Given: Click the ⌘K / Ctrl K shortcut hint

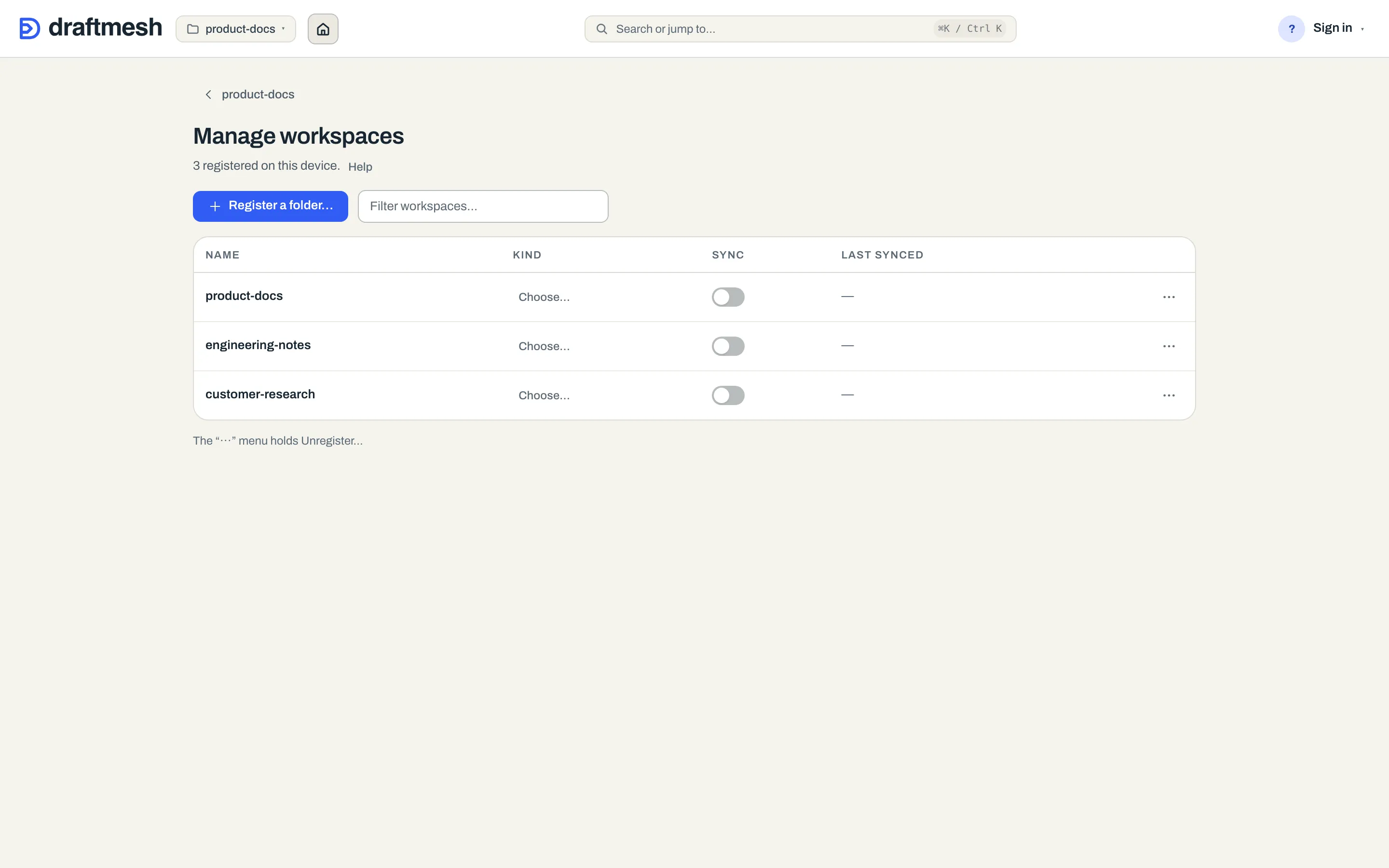Looking at the screenshot, I should 969,29.
